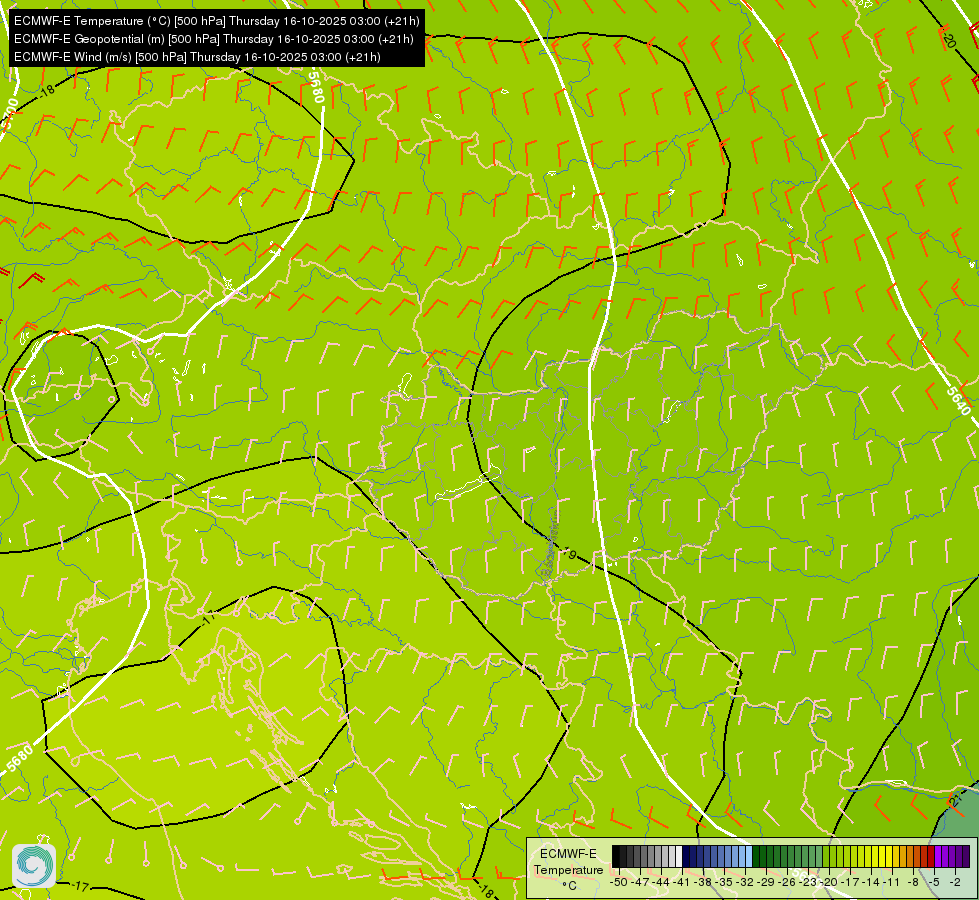Screen dimensions: 979x900
Task: Select the 'ECMWF-E Wind (m/s) [500 hPa]' header line
Action: click(x=197, y=57)
